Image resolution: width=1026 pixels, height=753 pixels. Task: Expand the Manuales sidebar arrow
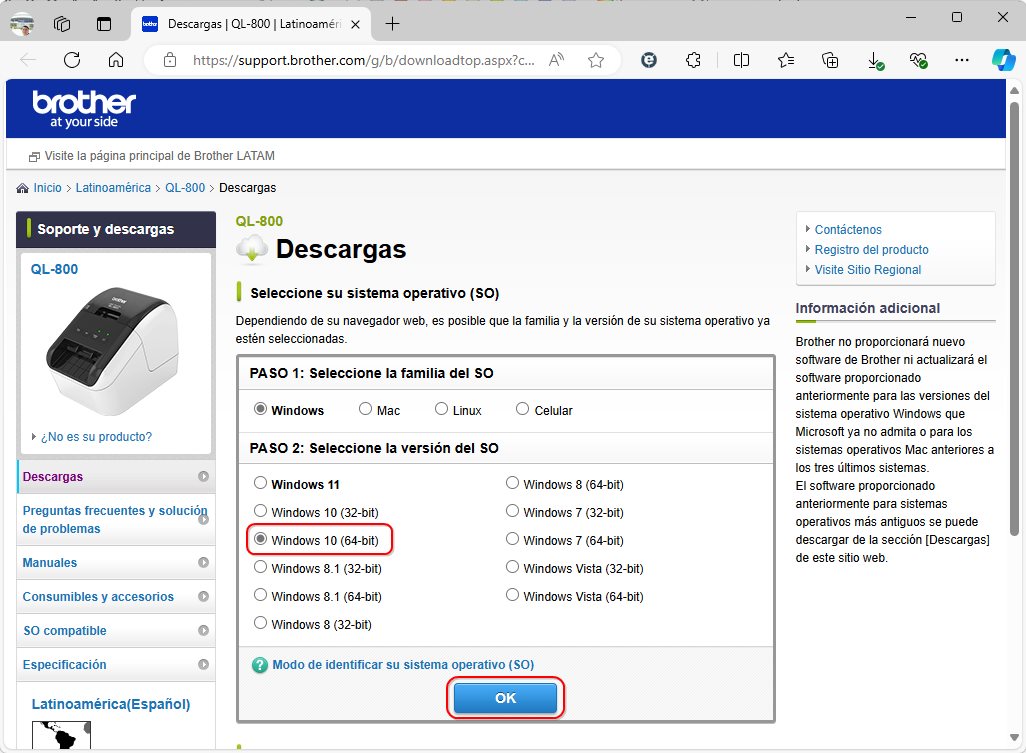[x=203, y=563]
